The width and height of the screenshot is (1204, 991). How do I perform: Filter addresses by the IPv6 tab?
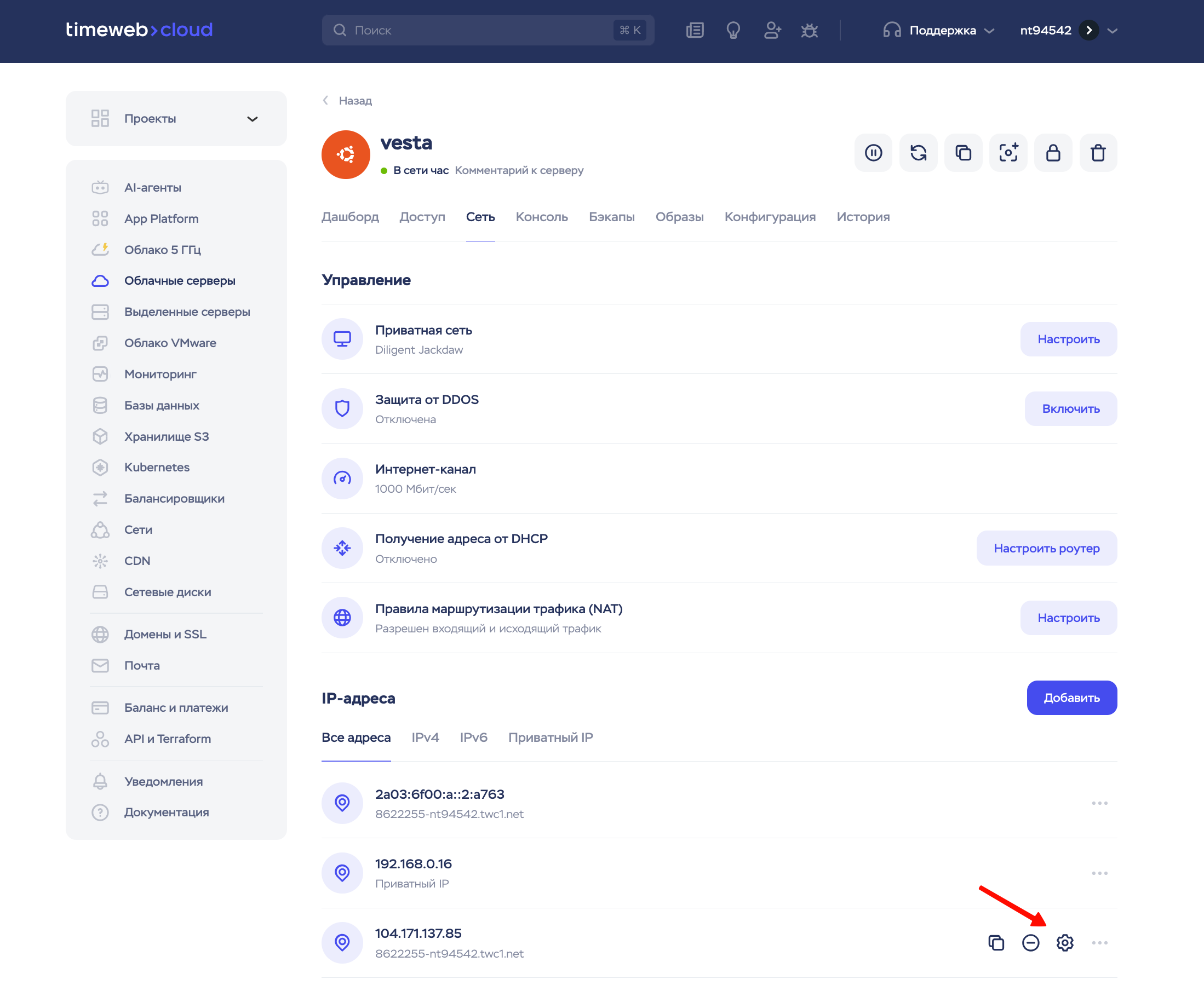(x=473, y=738)
